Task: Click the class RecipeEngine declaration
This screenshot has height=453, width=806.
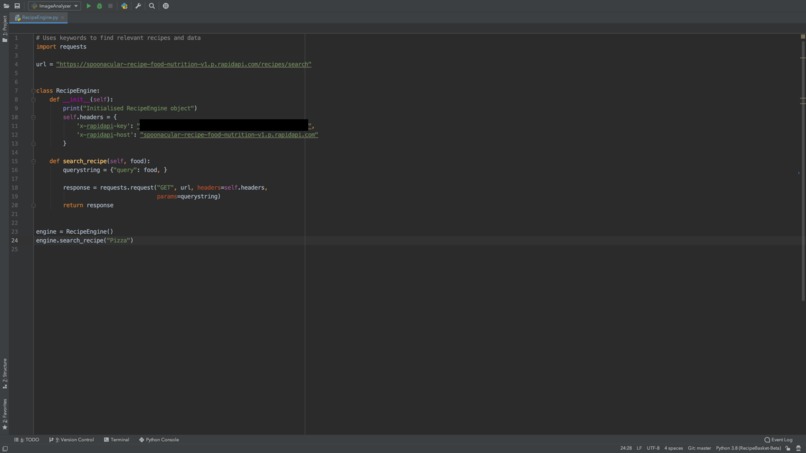Action: click(68, 90)
